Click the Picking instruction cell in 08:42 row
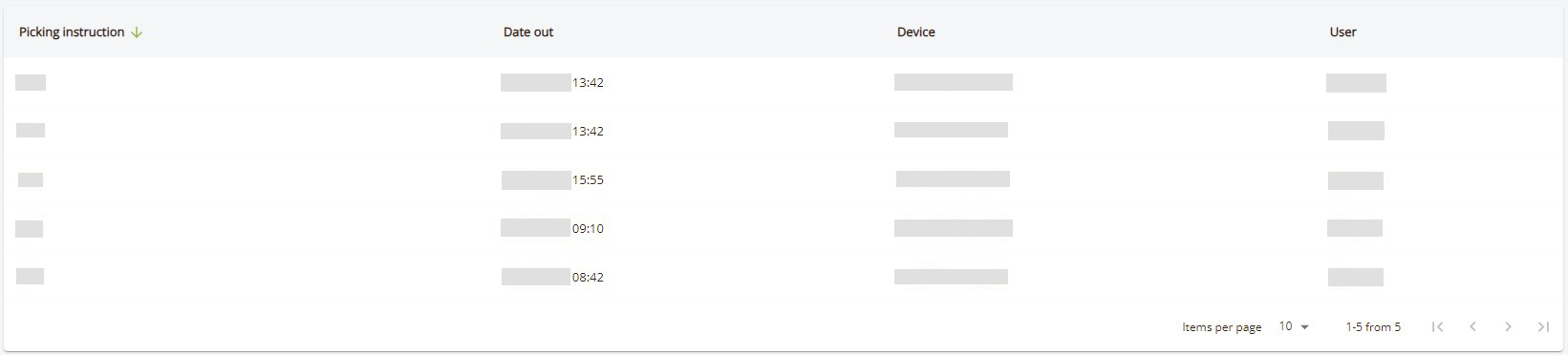Screen dimensions: 1568x355 [31, 277]
